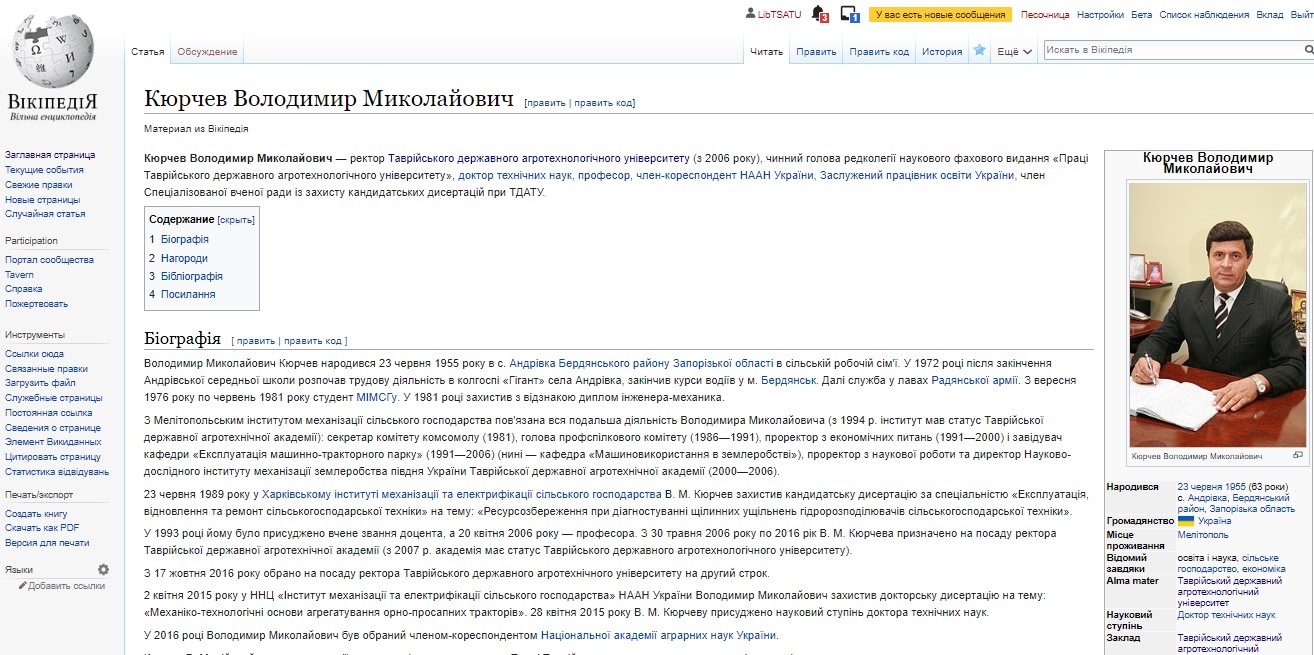Click the LibTSATU user profile icon
The width and height of the screenshot is (1314, 655).
(751, 14)
